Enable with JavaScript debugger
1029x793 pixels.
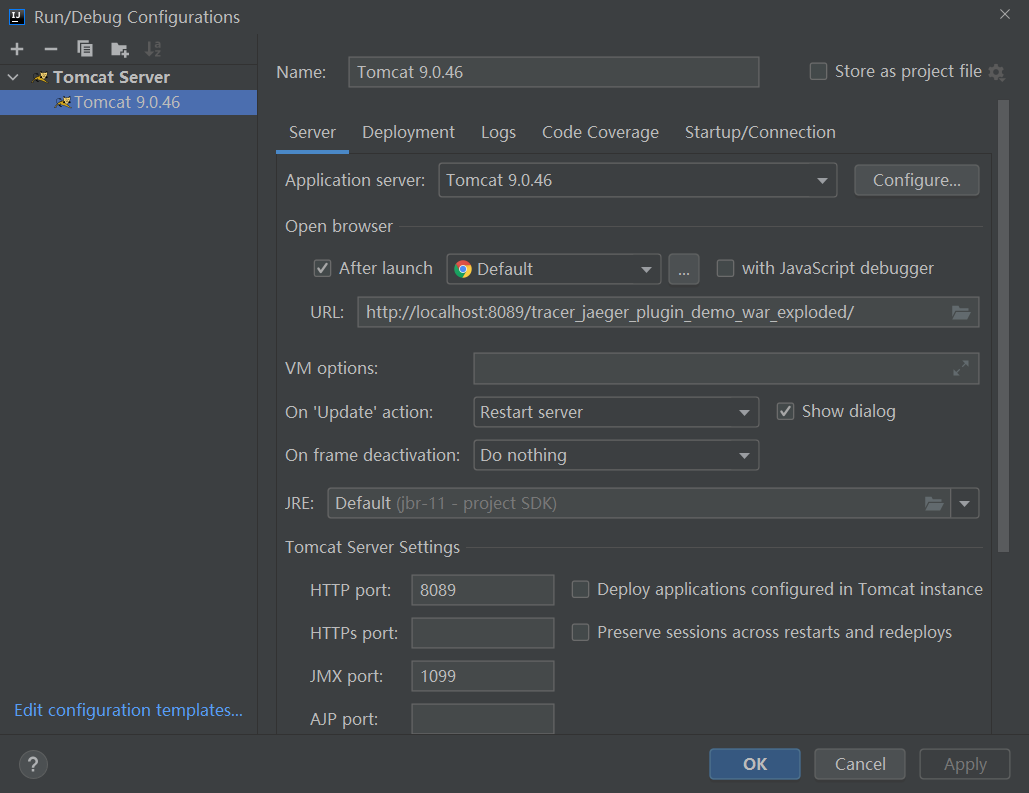click(725, 268)
